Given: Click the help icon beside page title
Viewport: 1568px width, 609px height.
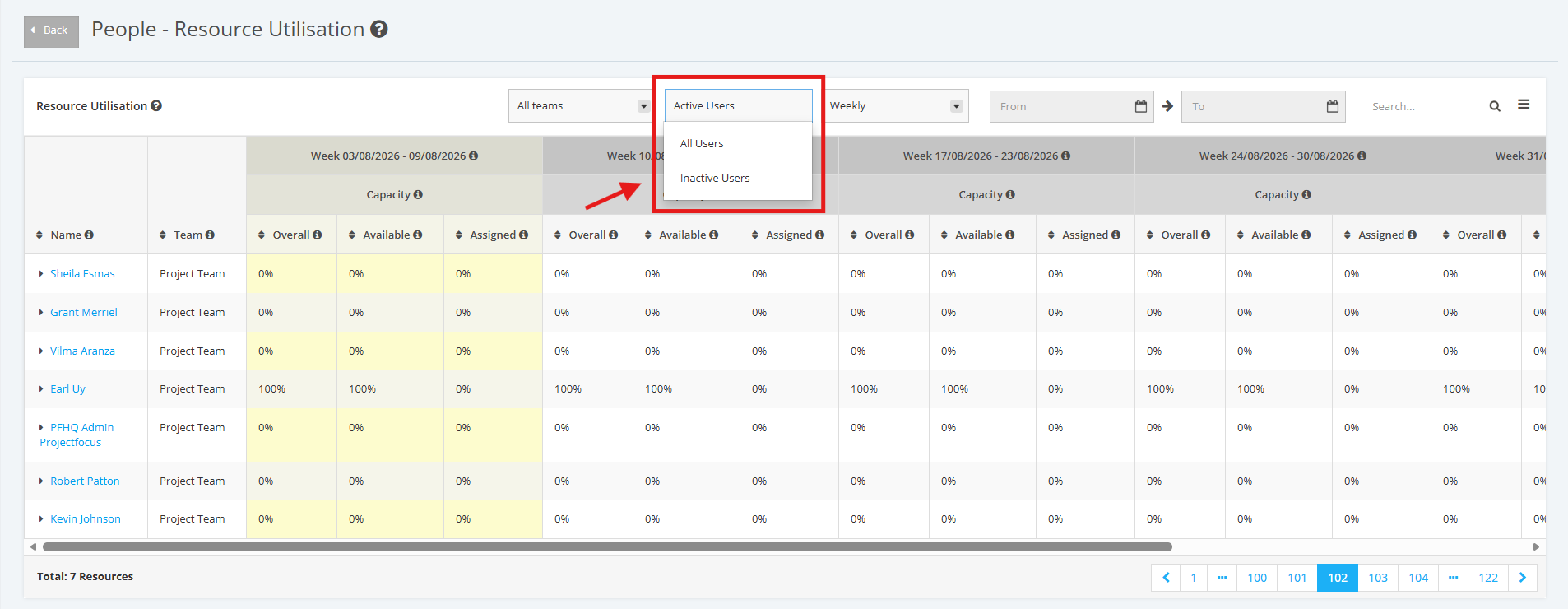Looking at the screenshot, I should tap(379, 30).
